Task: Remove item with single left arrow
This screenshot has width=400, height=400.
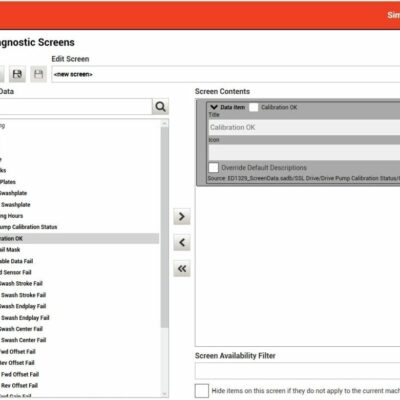Action: 182,242
